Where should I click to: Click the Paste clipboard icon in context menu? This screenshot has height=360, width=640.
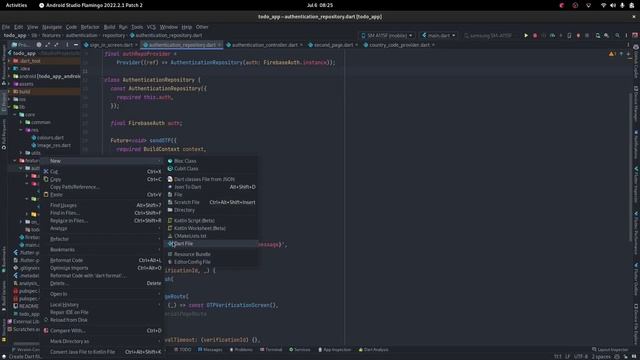click(46, 195)
